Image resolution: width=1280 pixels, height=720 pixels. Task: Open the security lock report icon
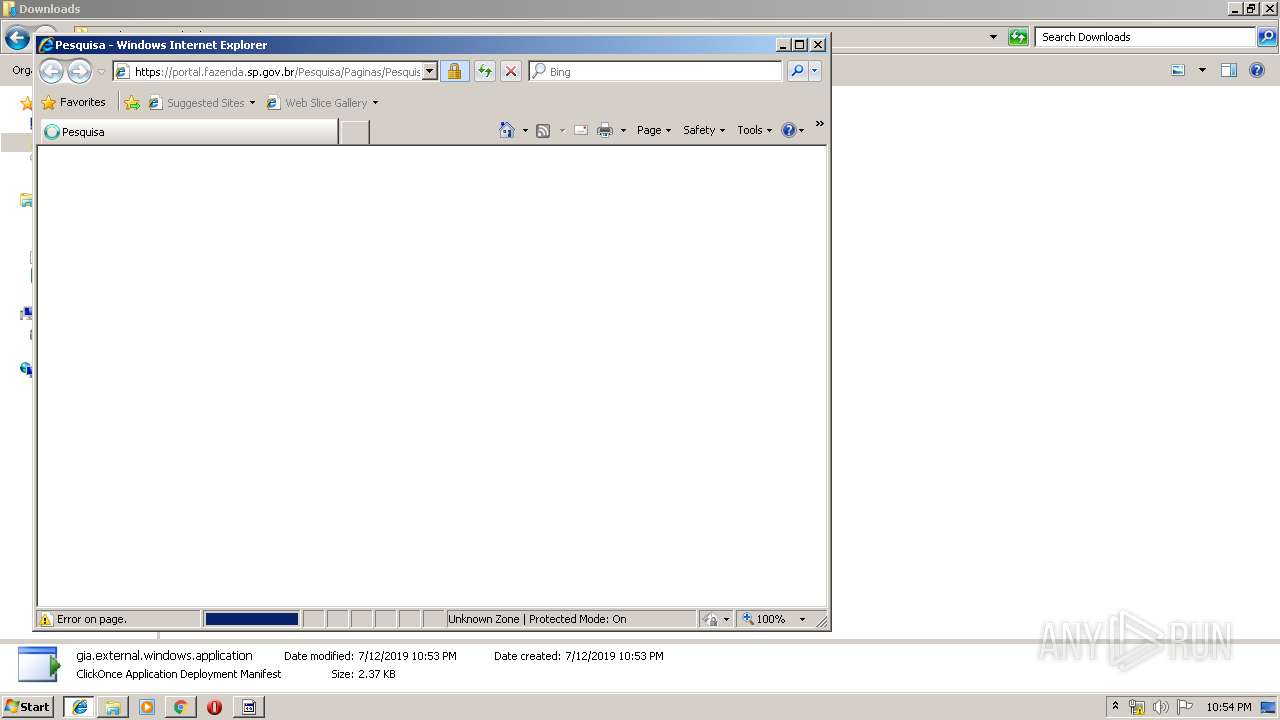pyautogui.click(x=454, y=71)
